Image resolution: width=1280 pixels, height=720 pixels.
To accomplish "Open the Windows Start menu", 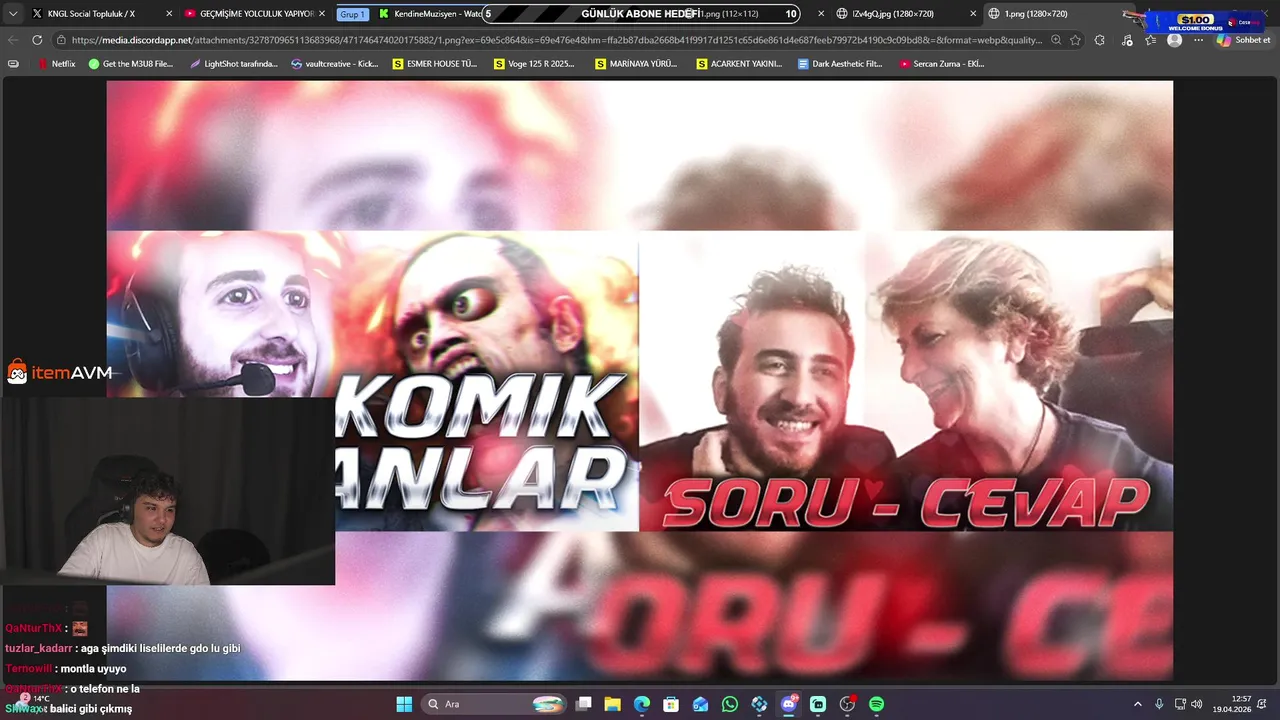I will tap(404, 704).
